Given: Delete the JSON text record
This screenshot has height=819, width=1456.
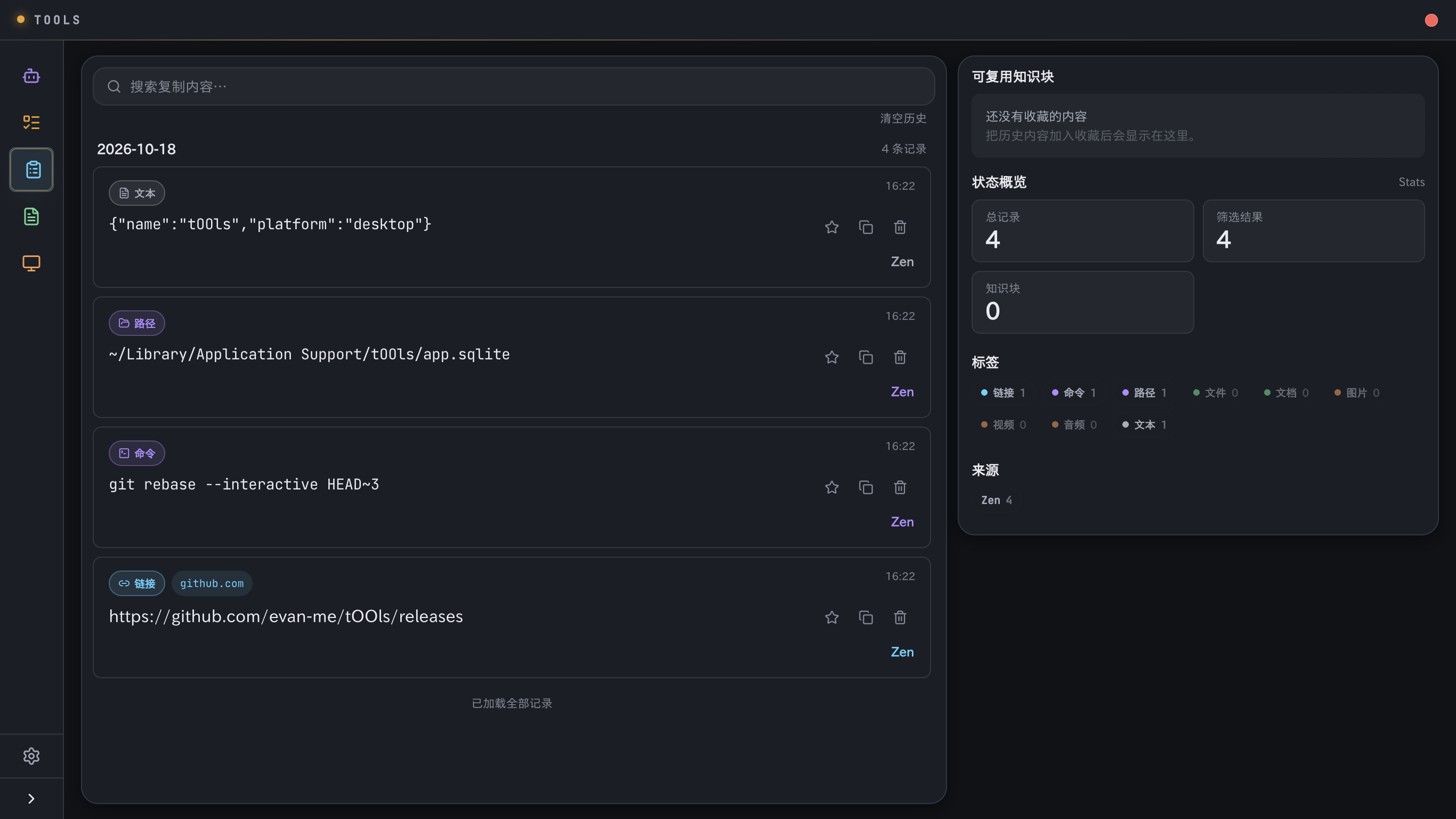Looking at the screenshot, I should tap(900, 227).
